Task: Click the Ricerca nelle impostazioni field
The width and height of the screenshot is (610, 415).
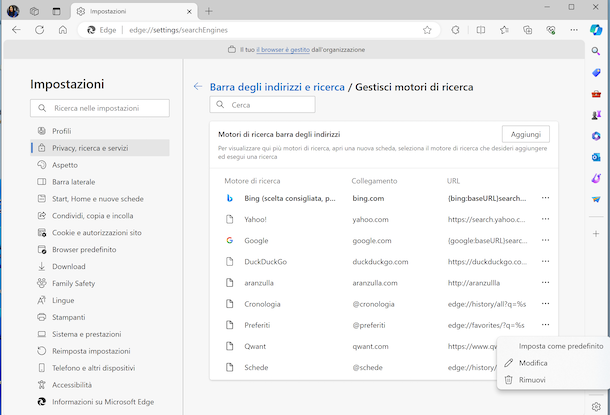Action: (100, 108)
